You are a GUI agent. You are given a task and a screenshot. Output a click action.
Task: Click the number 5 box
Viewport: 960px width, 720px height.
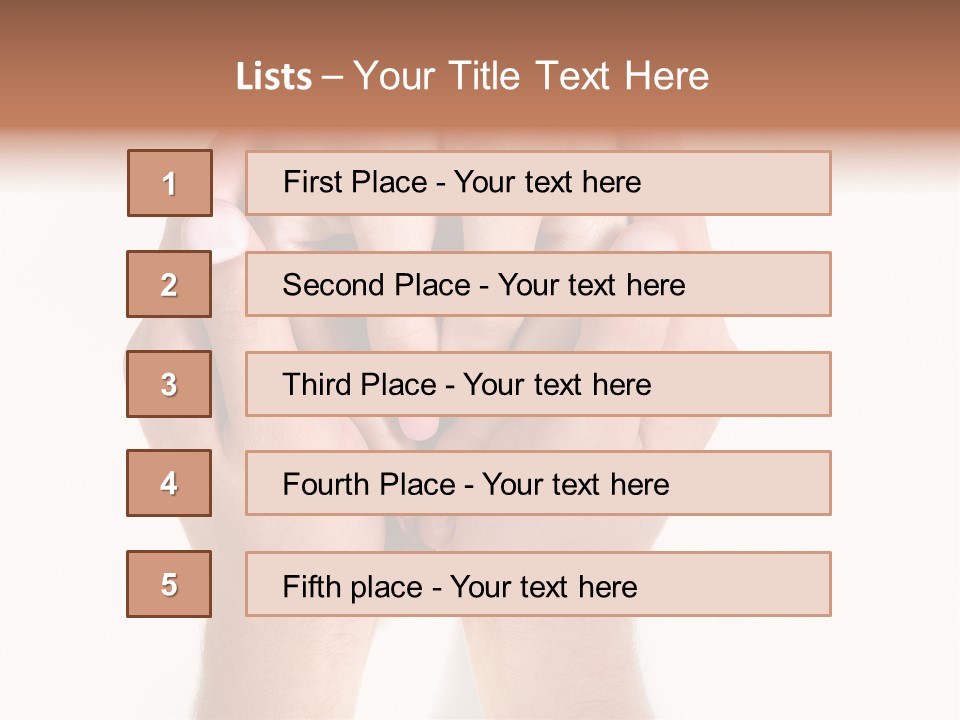coord(170,584)
